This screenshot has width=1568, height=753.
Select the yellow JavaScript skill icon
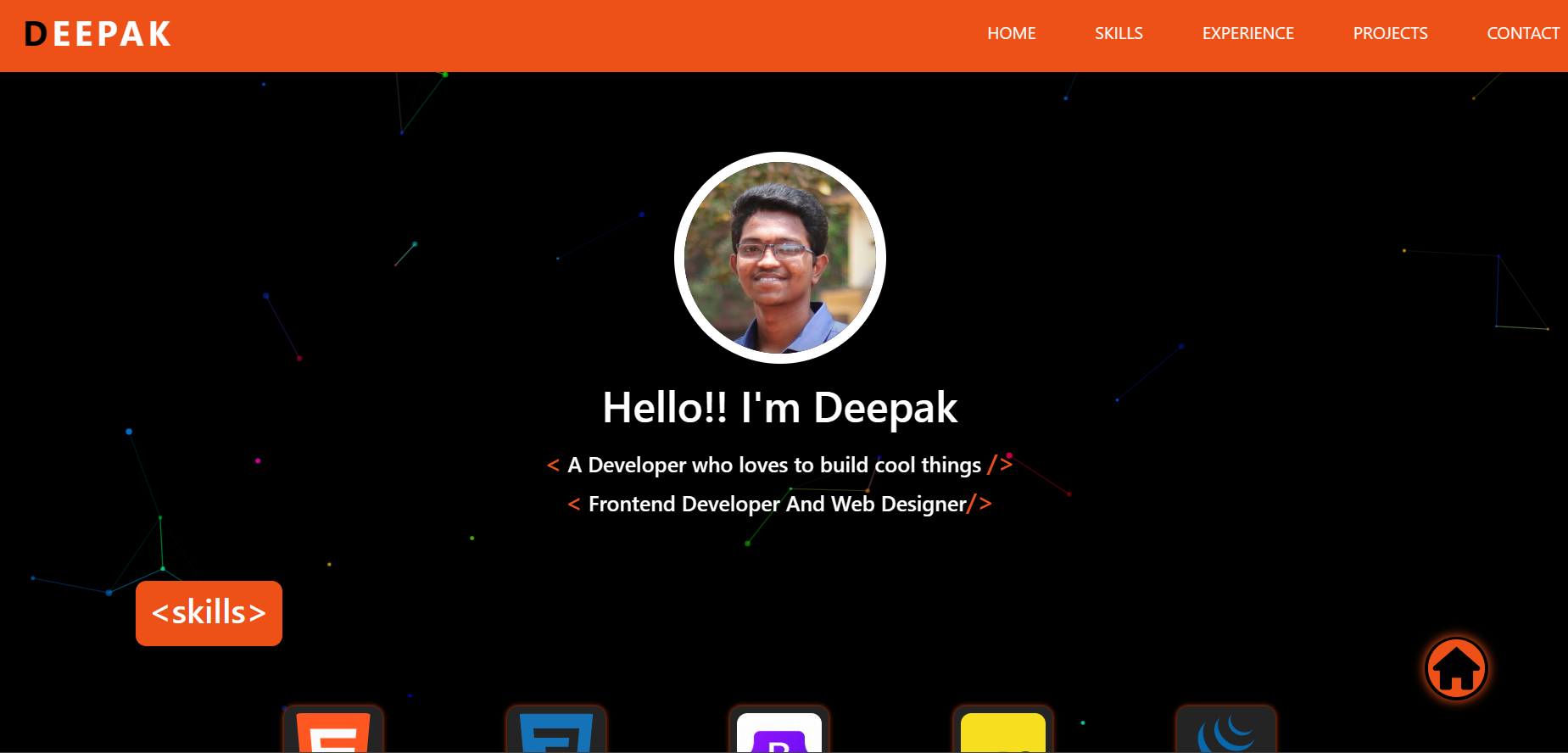pos(1003,729)
